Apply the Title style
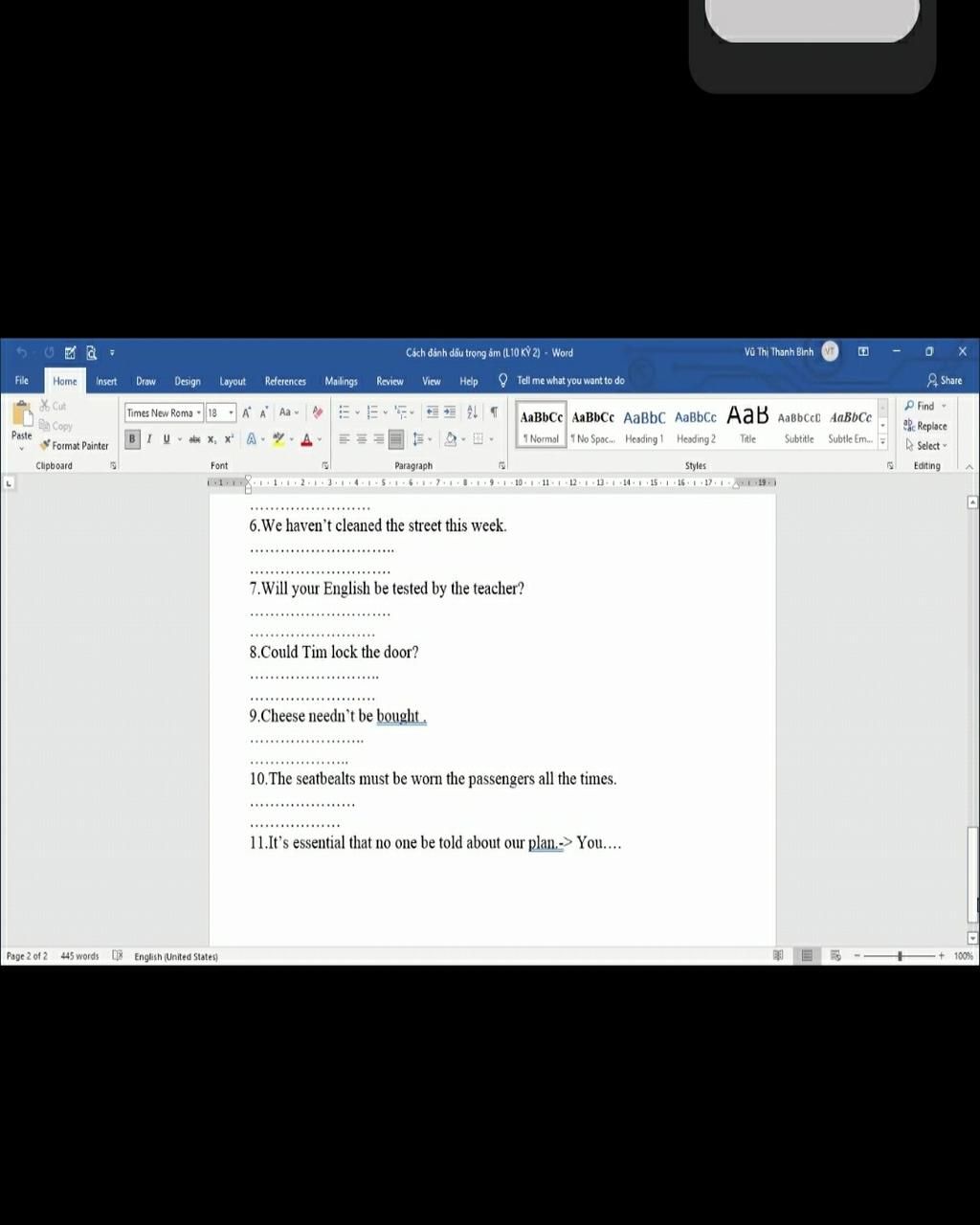The height and width of the screenshot is (1225, 980). click(x=747, y=426)
